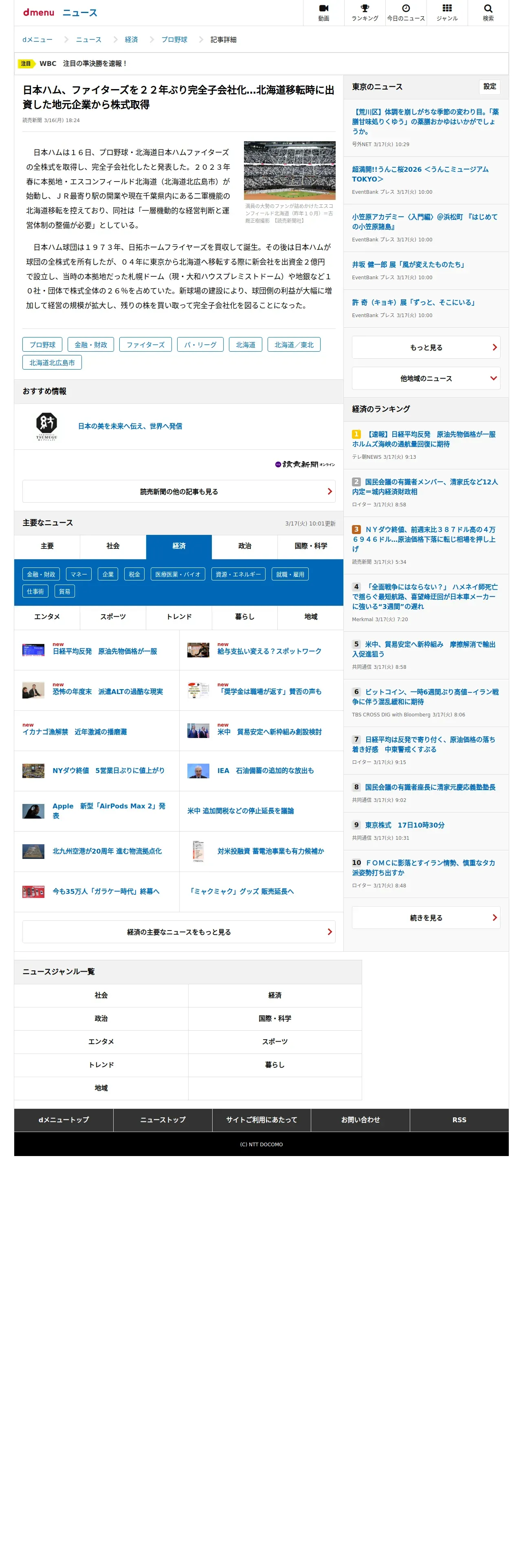Open thumbnail for 北九州空港が20周年 story

(x=33, y=851)
